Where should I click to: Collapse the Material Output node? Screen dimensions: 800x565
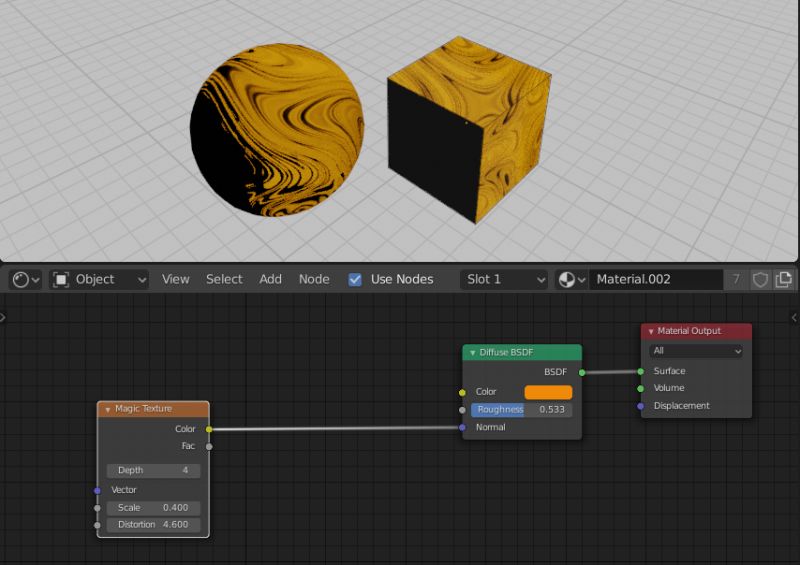coord(651,332)
